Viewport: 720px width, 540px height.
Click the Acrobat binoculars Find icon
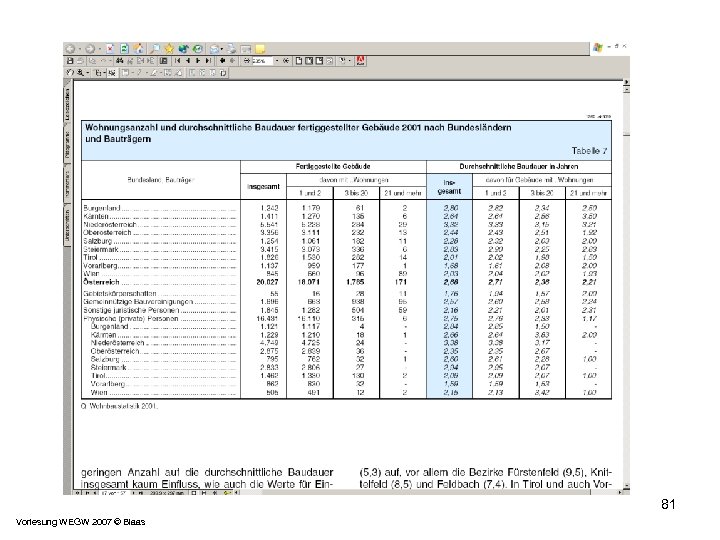tap(120, 61)
